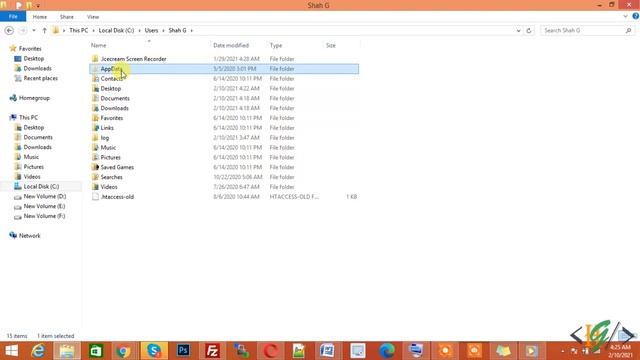
Task: Select the Documents folder in file list
Action: coord(115,98)
